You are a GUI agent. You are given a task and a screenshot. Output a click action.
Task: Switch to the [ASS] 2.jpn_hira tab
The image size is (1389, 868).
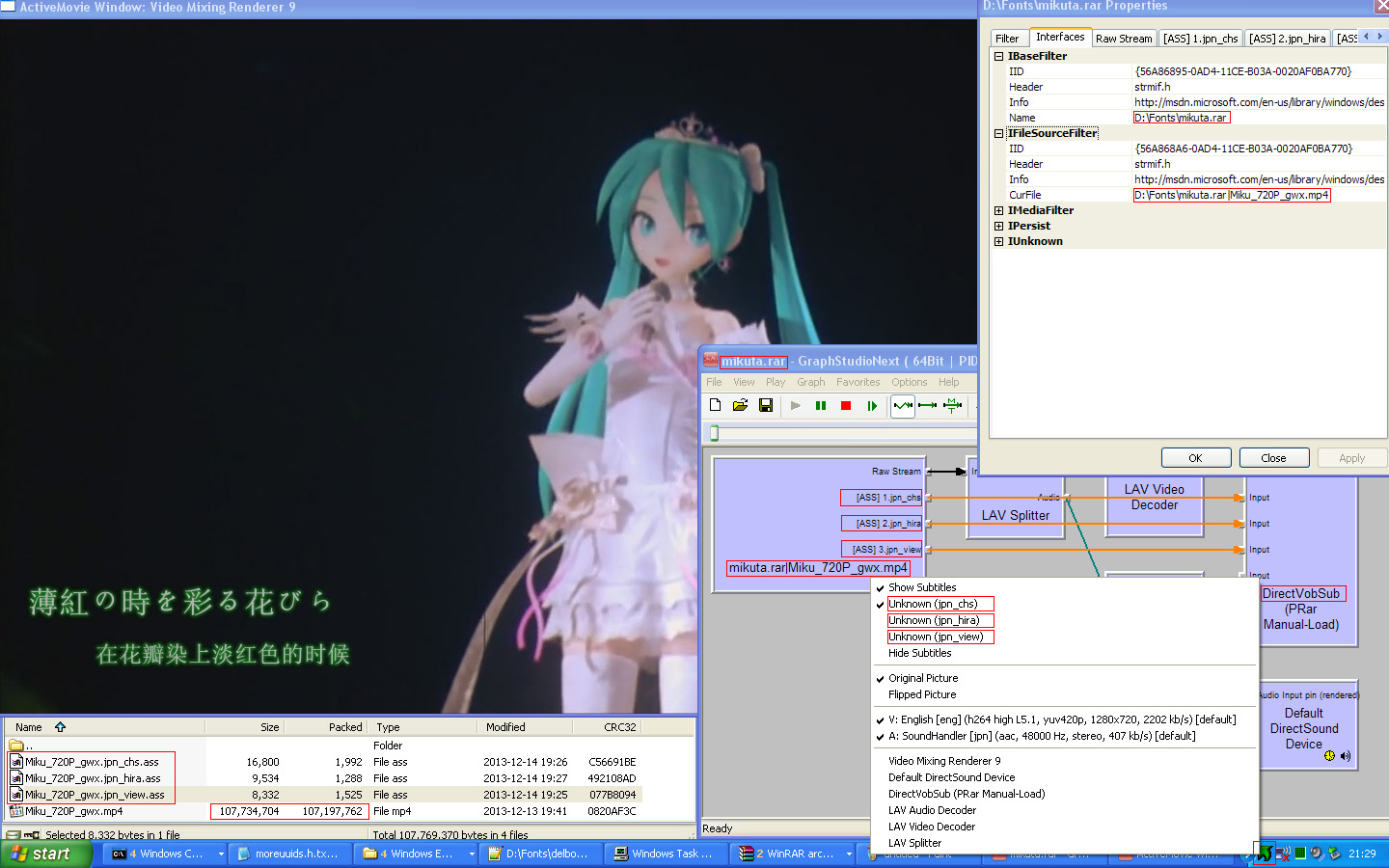coord(1287,39)
